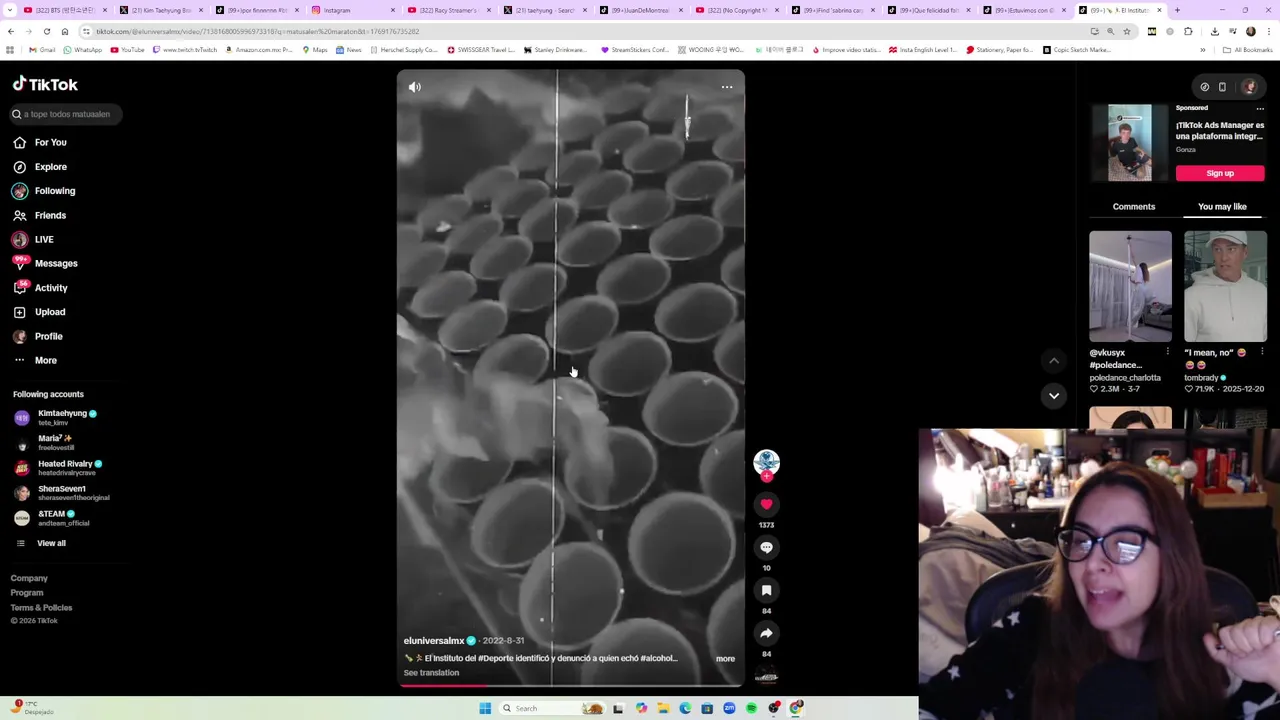Viewport: 1280px width, 720px height.
Task: Click 'See translation' under the caption
Action: pyautogui.click(x=431, y=673)
